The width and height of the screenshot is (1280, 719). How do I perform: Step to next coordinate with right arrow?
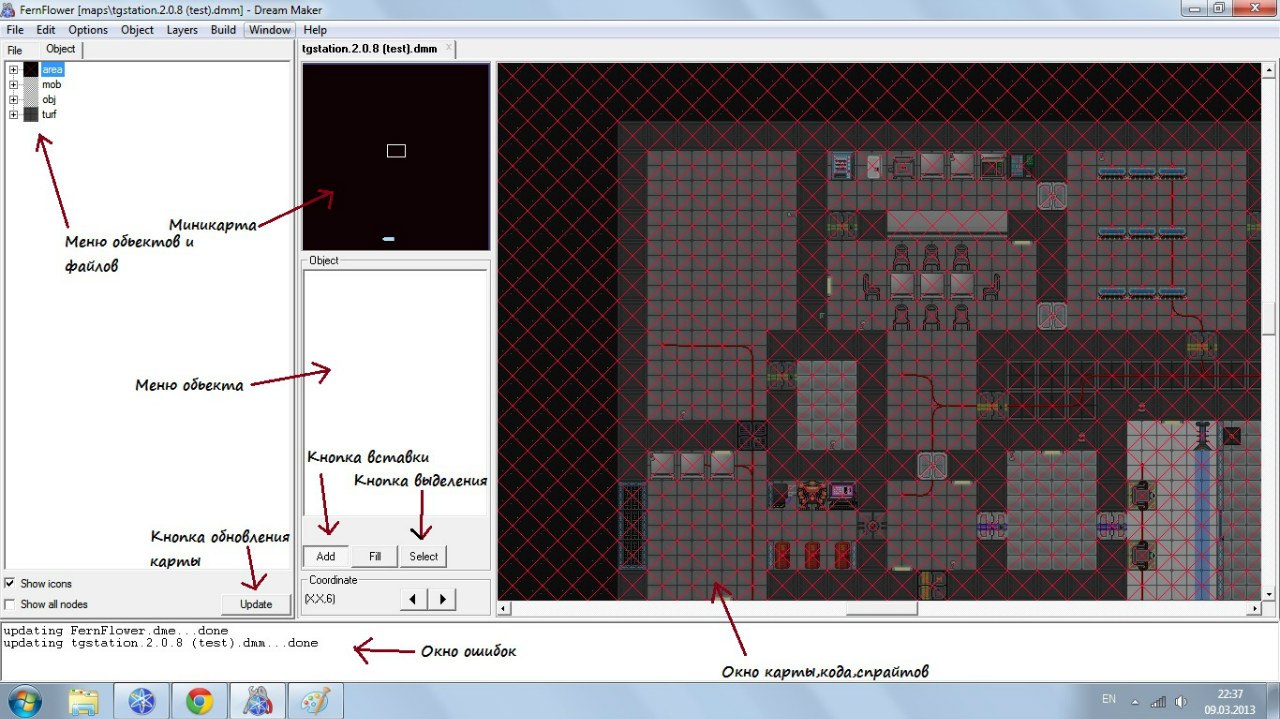442,599
